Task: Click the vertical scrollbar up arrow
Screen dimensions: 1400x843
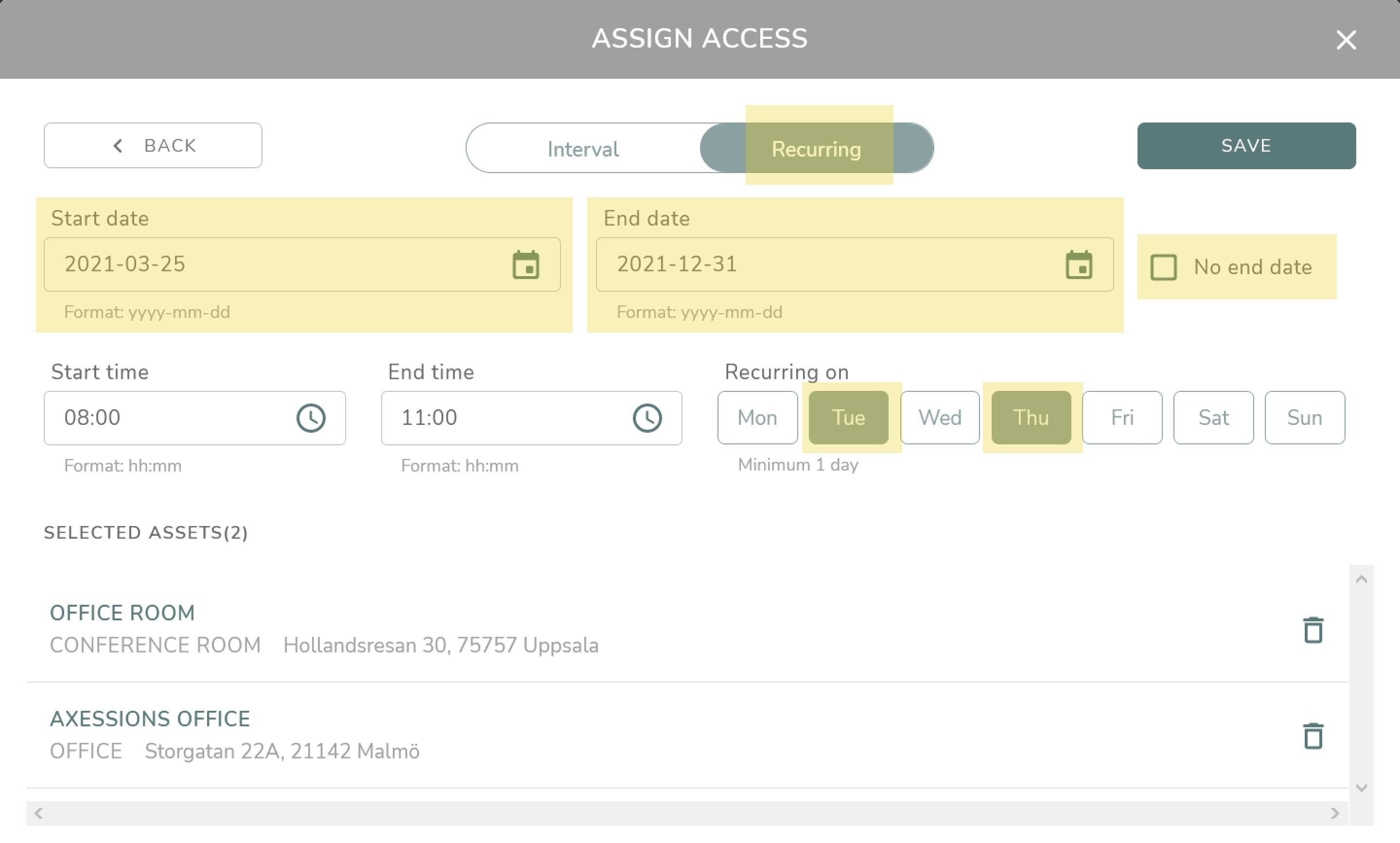Action: tap(1362, 579)
